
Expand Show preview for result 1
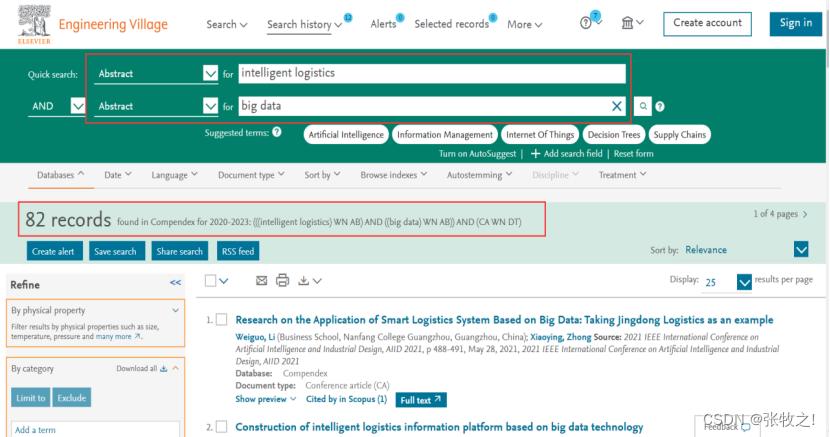265,399
